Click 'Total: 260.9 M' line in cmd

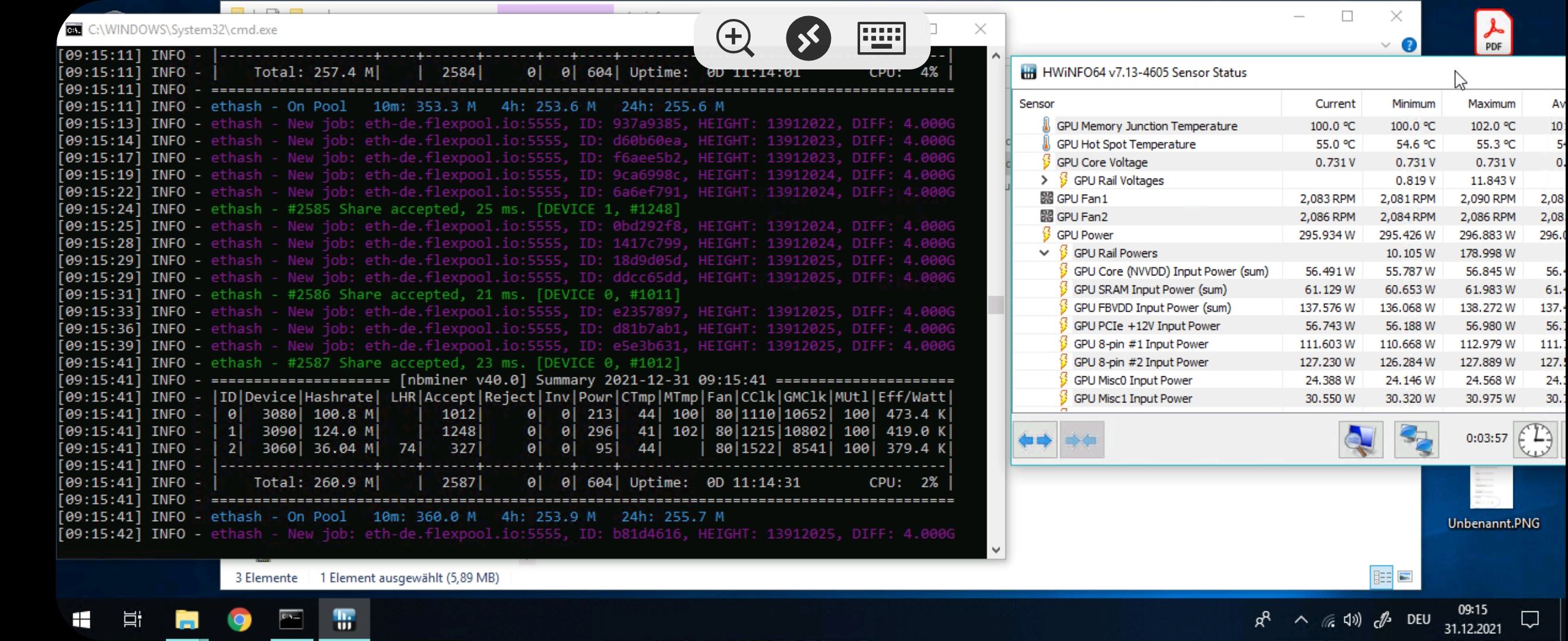[506, 483]
